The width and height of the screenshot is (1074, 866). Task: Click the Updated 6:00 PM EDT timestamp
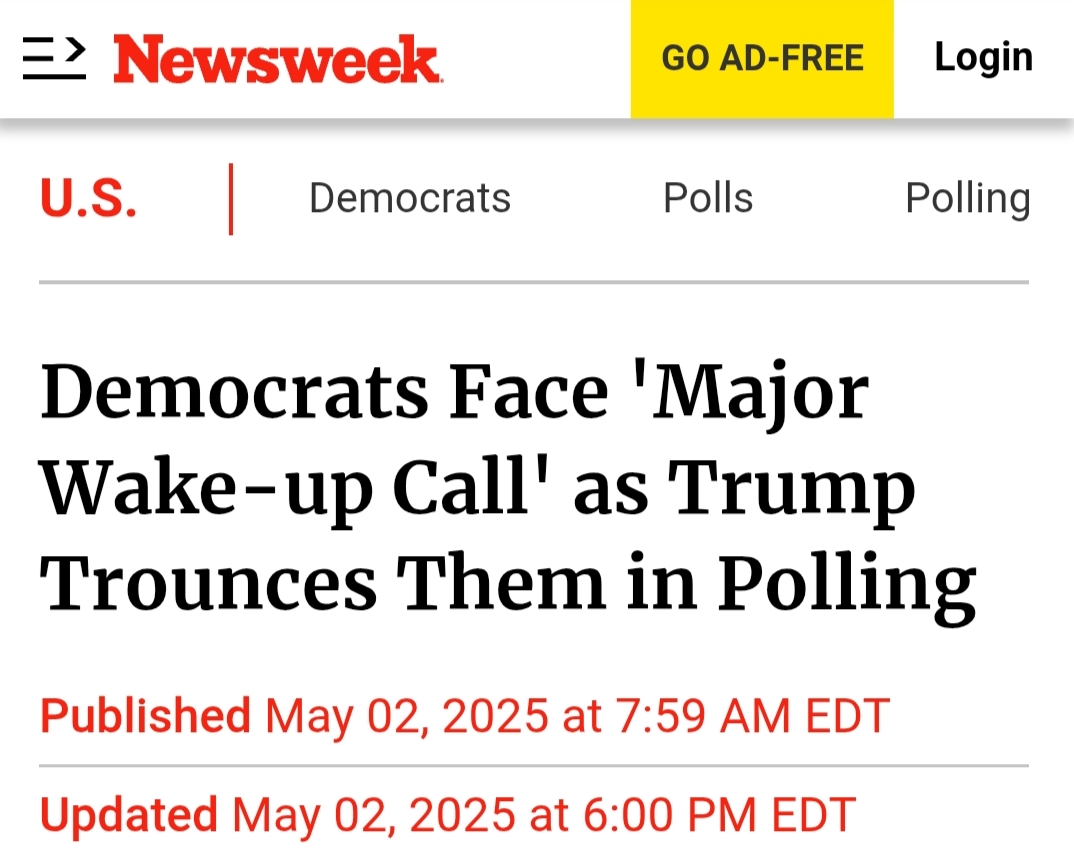point(447,815)
